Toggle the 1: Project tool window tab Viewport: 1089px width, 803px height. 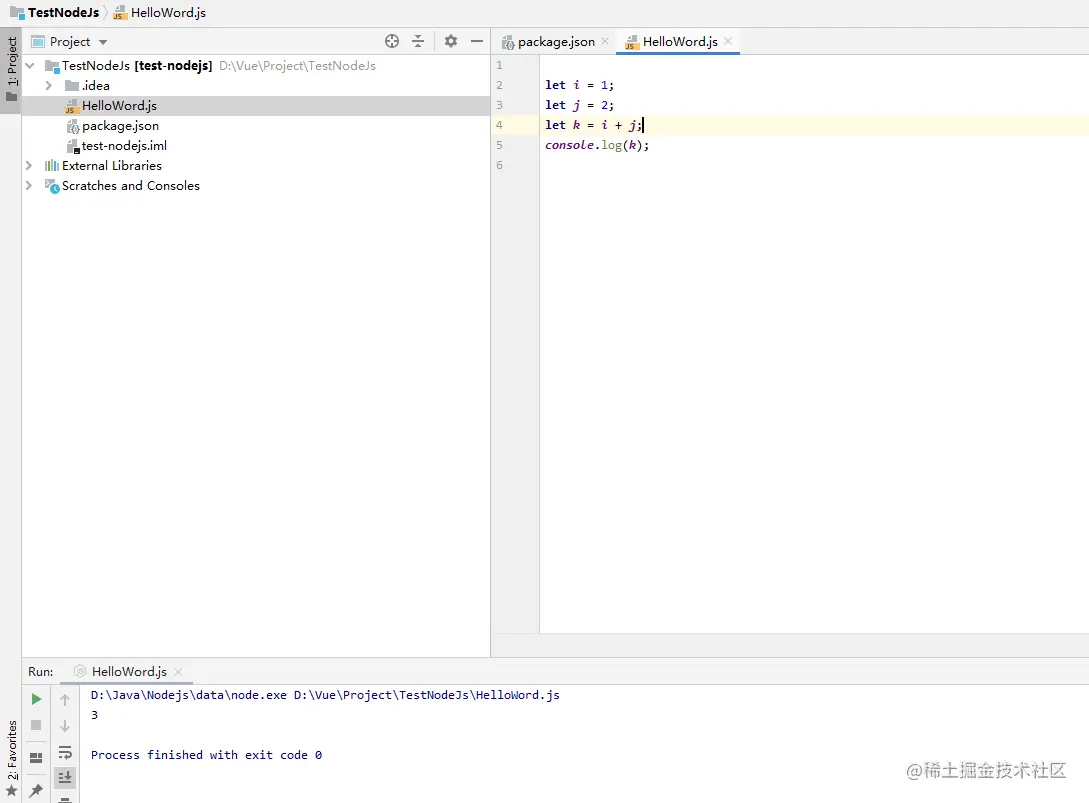pos(11,69)
